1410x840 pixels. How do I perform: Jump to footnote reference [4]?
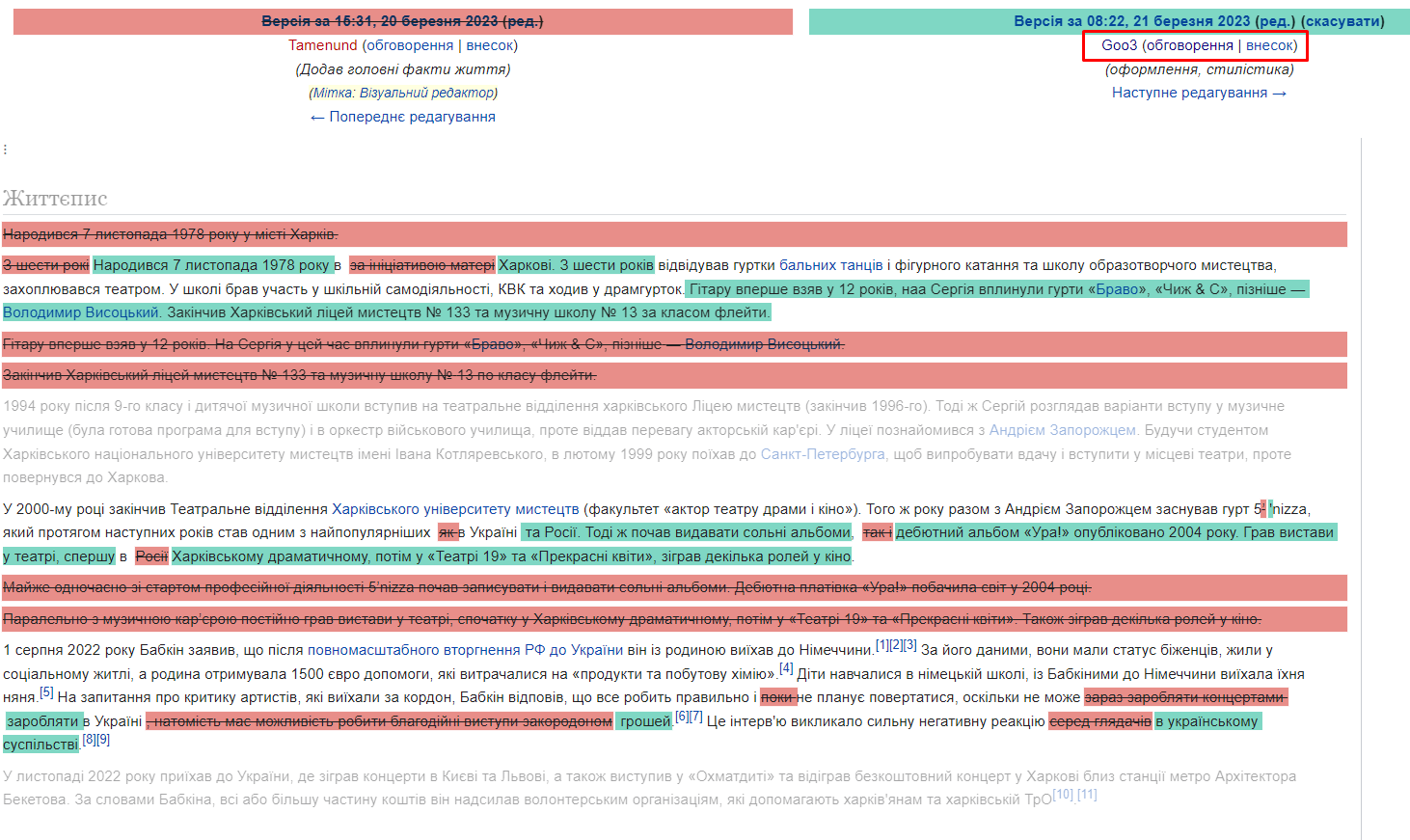pos(786,668)
